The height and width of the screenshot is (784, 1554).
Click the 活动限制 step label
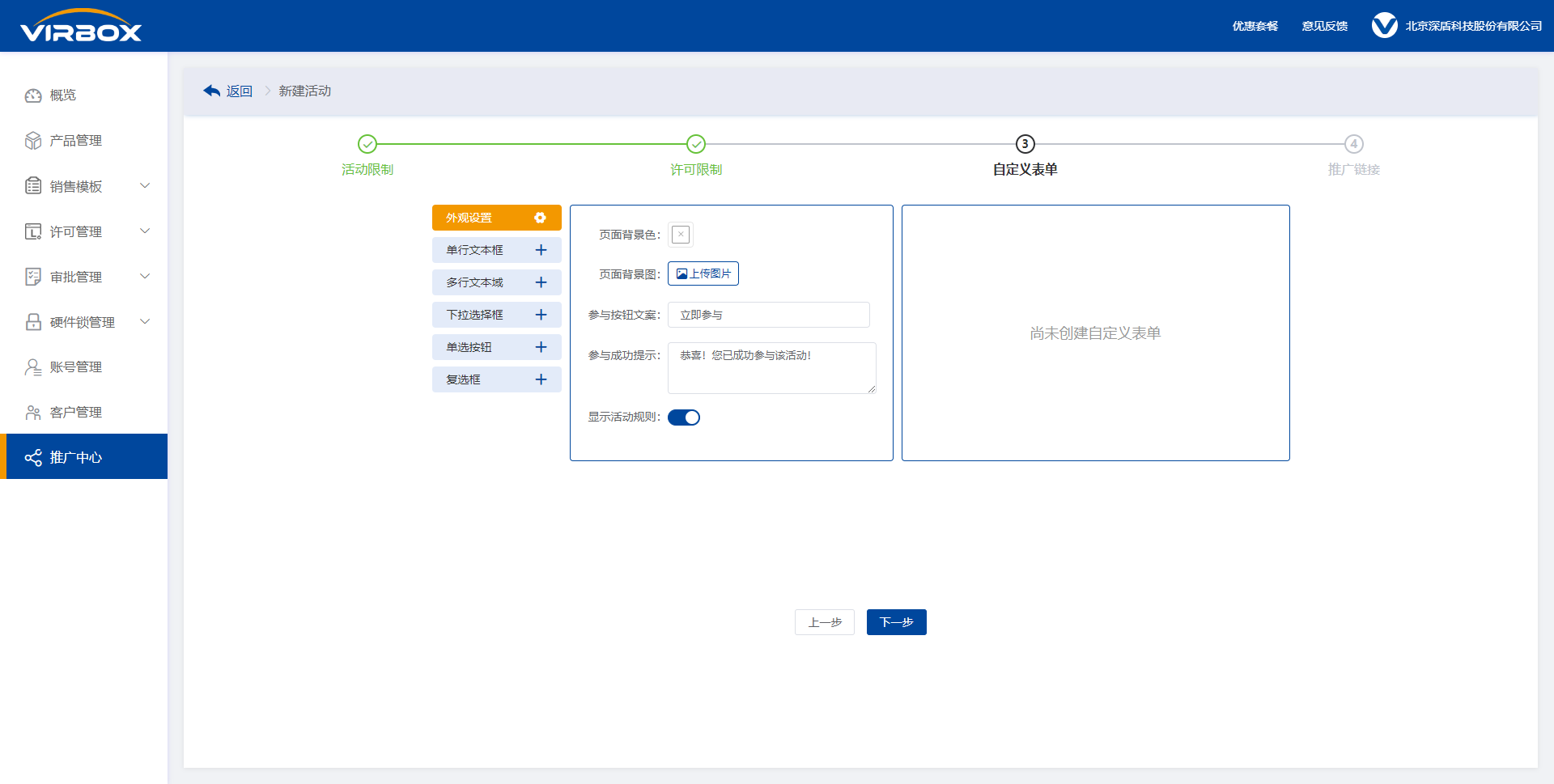[367, 169]
